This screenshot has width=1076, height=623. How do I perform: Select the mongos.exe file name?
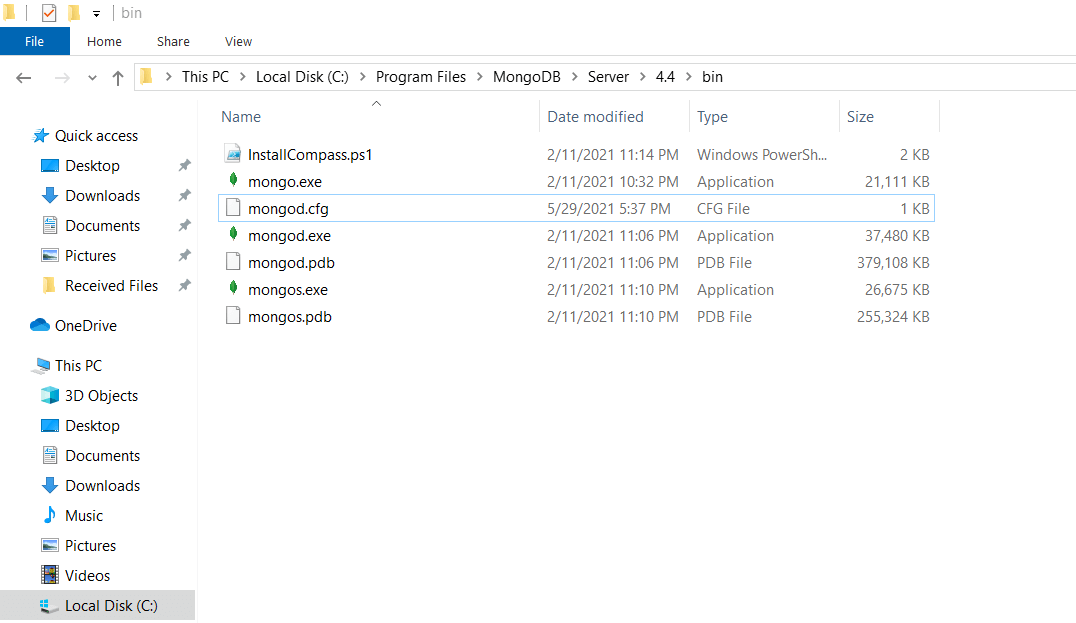point(288,290)
